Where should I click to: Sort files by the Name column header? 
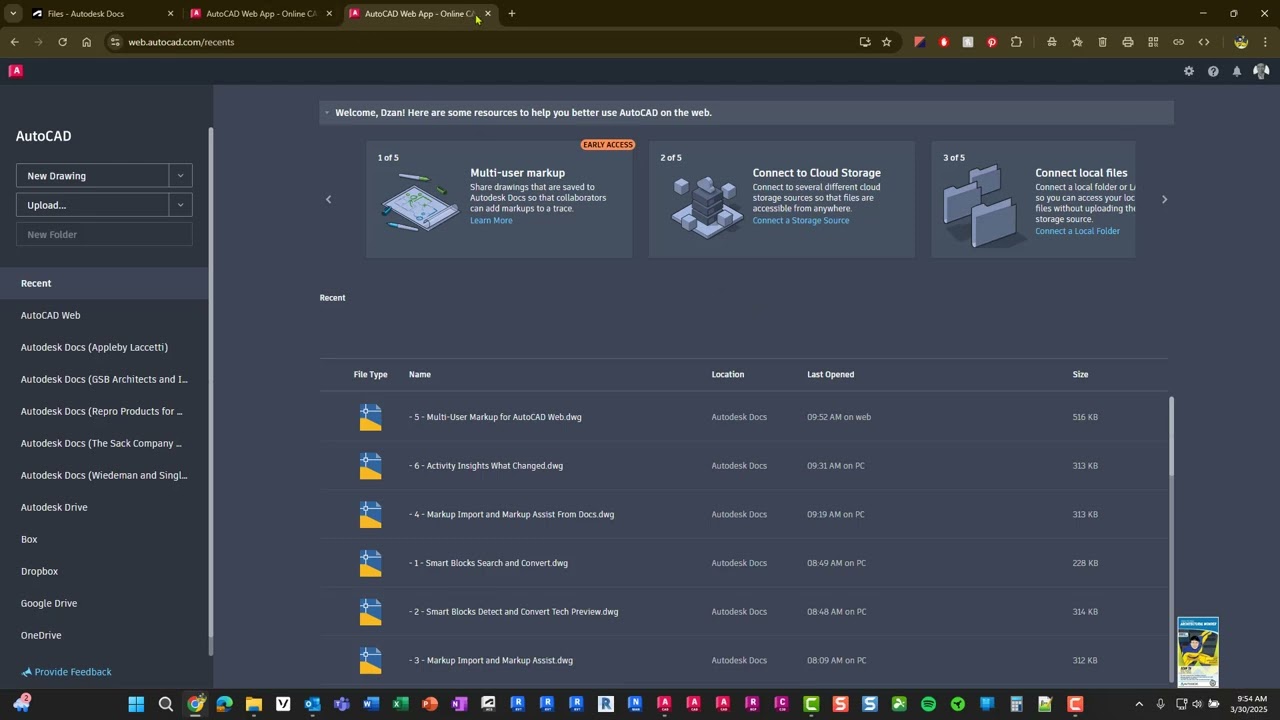coord(420,375)
